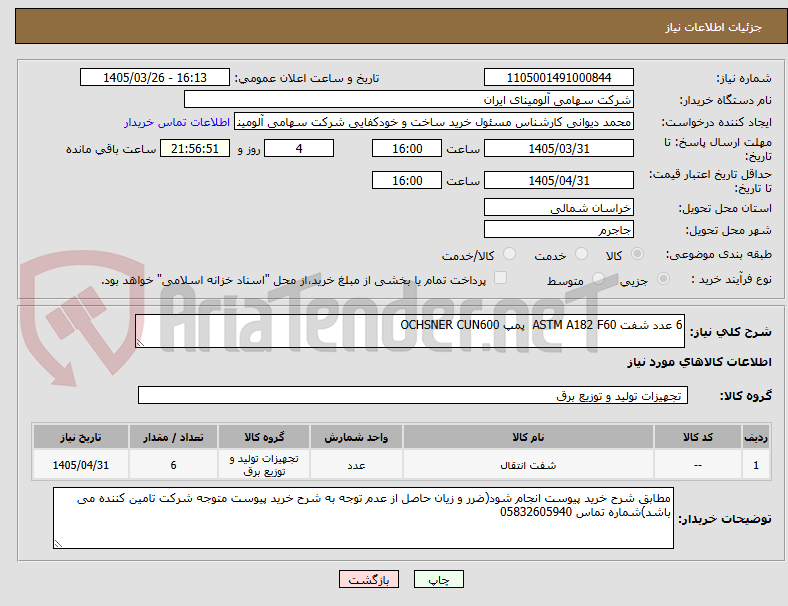Click the چاپ print button
Viewport: 788px width, 606px height.
(439, 579)
